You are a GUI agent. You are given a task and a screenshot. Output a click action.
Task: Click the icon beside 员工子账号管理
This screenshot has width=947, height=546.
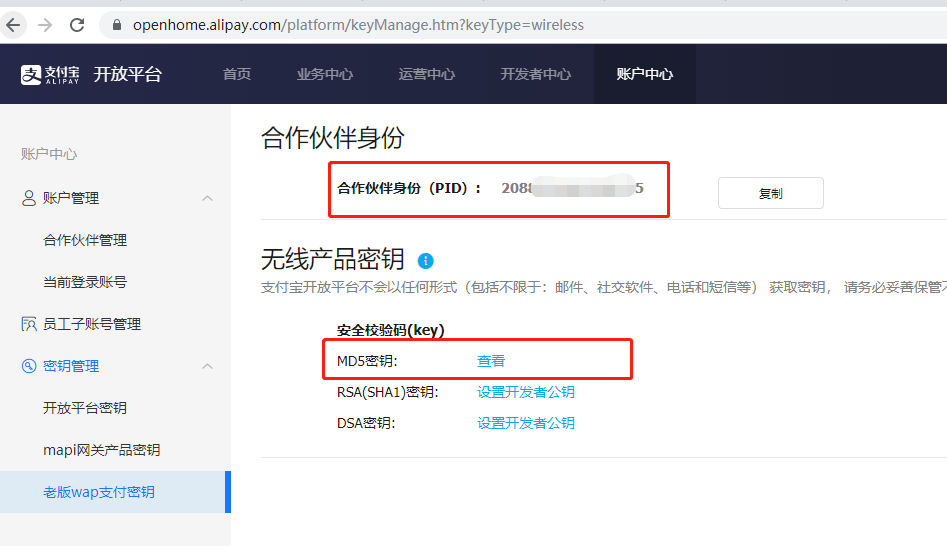(28, 324)
